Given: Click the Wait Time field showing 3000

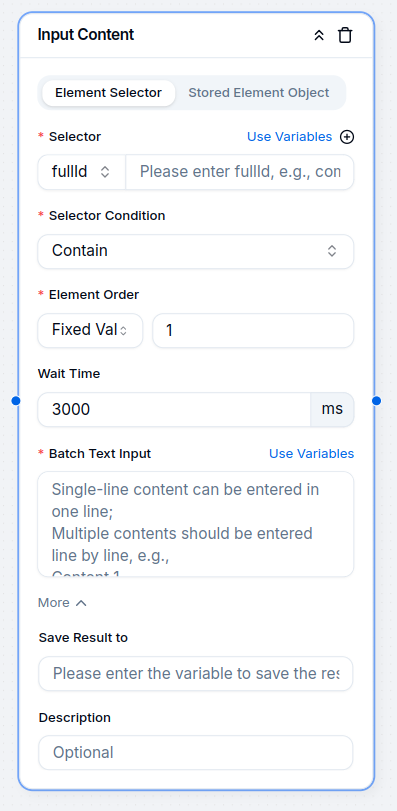Looking at the screenshot, I should 174,410.
